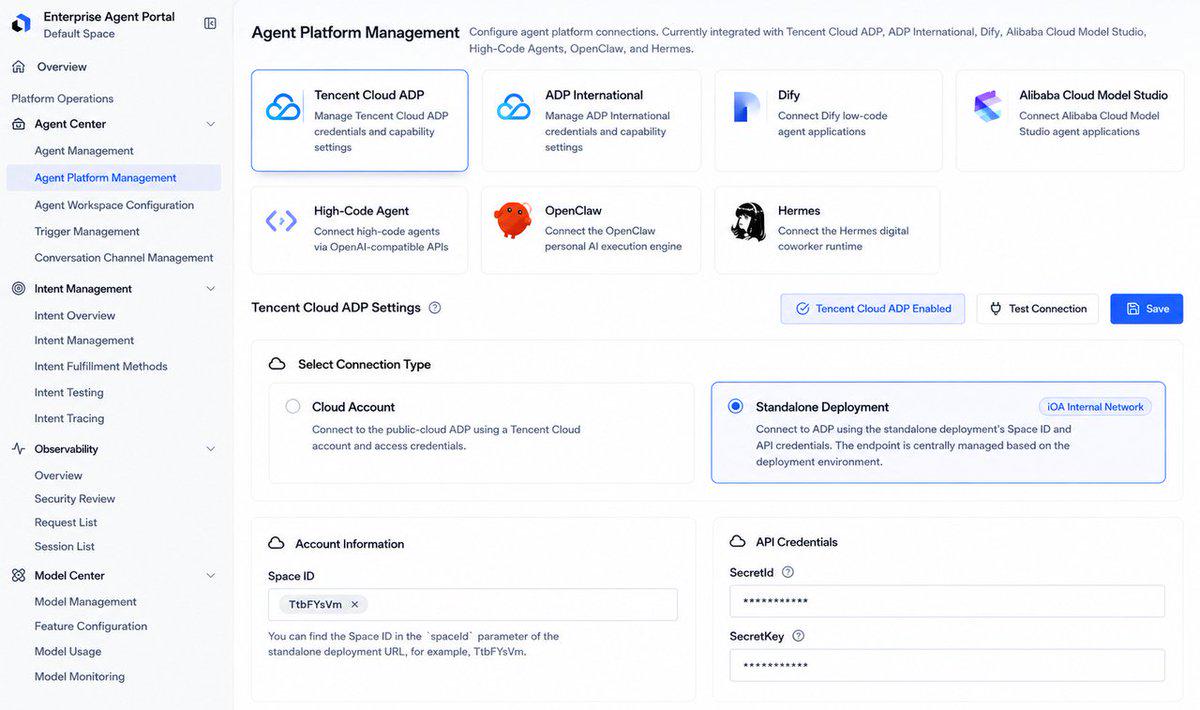The height and width of the screenshot is (710, 1200).
Task: Open Conversation Channel Management
Action: click(124, 258)
